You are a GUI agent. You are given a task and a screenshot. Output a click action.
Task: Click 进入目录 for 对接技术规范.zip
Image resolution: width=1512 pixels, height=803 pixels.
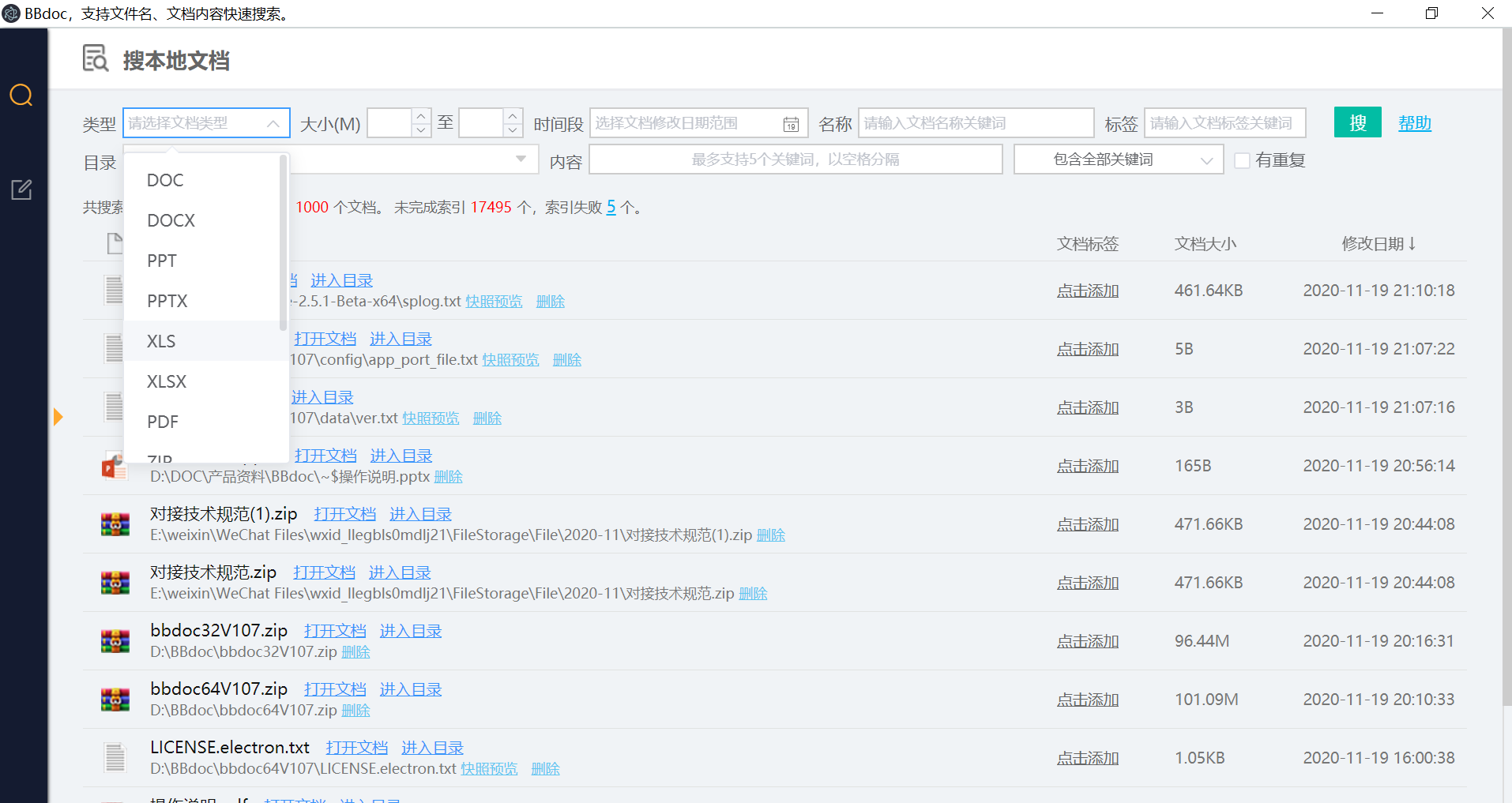(400, 572)
